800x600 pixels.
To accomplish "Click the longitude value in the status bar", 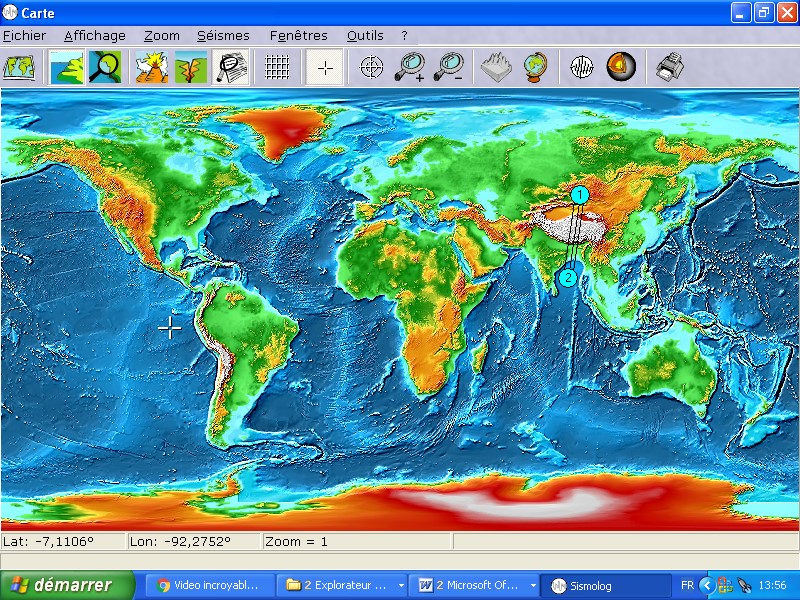I will point(193,541).
